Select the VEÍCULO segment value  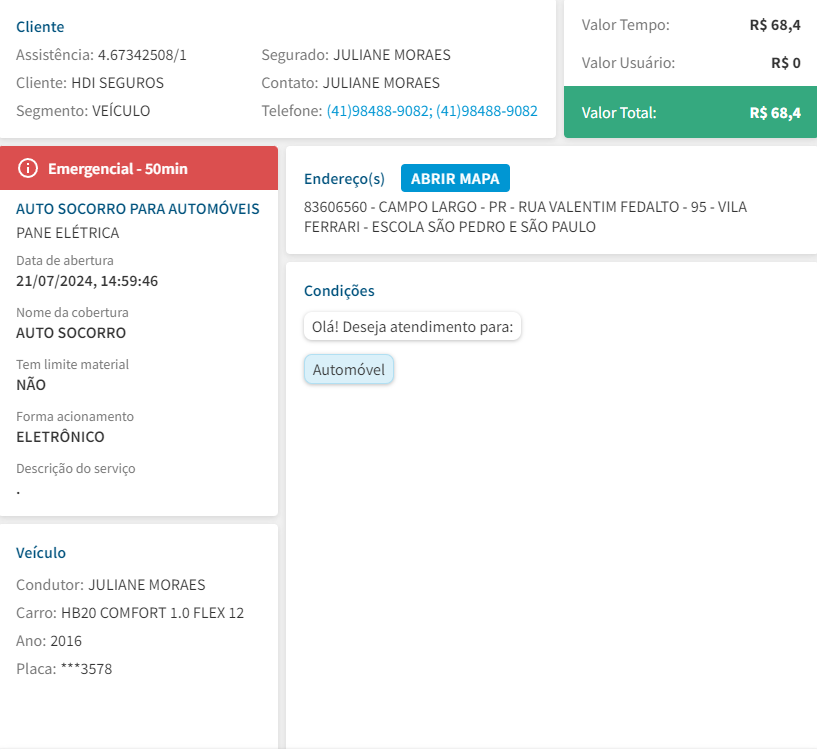[x=121, y=111]
